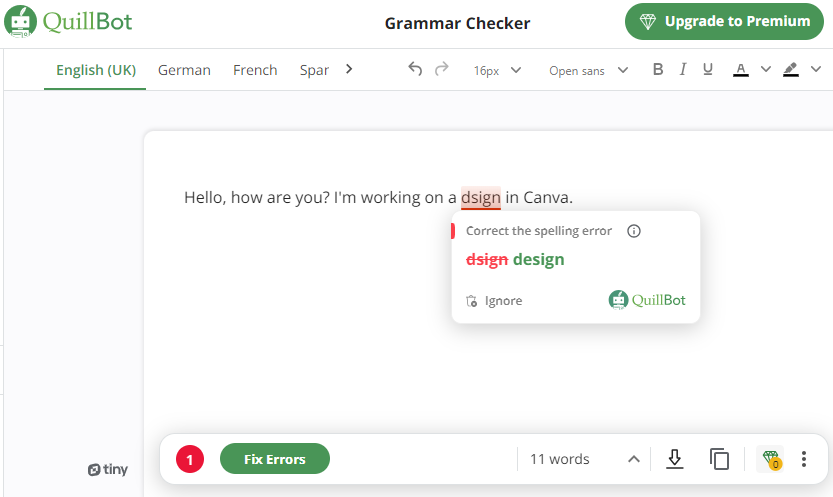The image size is (833, 497).
Task: Apply the text color
Action: click(741, 70)
